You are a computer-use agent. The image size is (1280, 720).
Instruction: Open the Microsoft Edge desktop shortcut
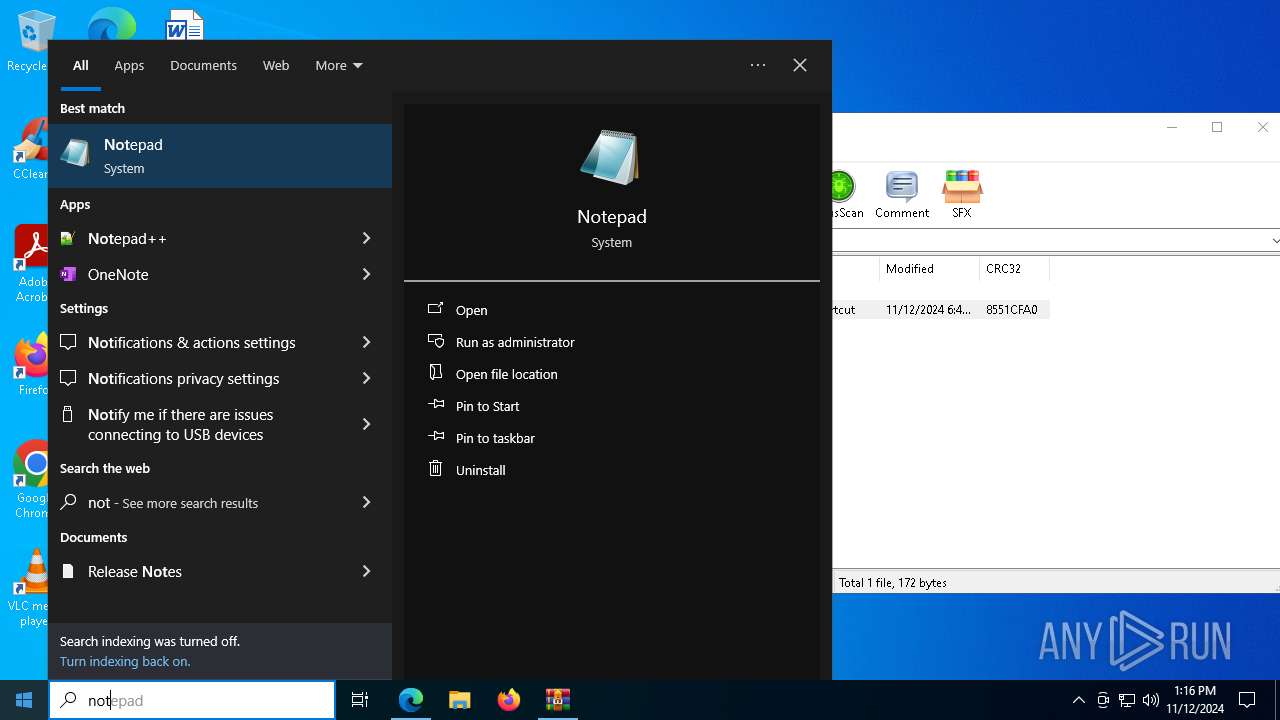coord(111,22)
